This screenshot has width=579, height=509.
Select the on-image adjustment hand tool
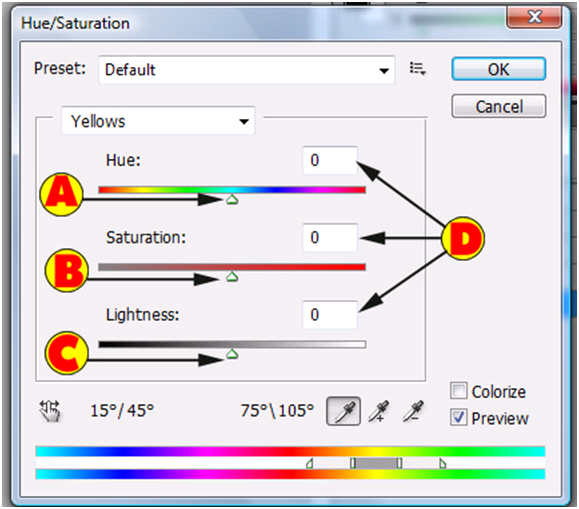tap(50, 411)
